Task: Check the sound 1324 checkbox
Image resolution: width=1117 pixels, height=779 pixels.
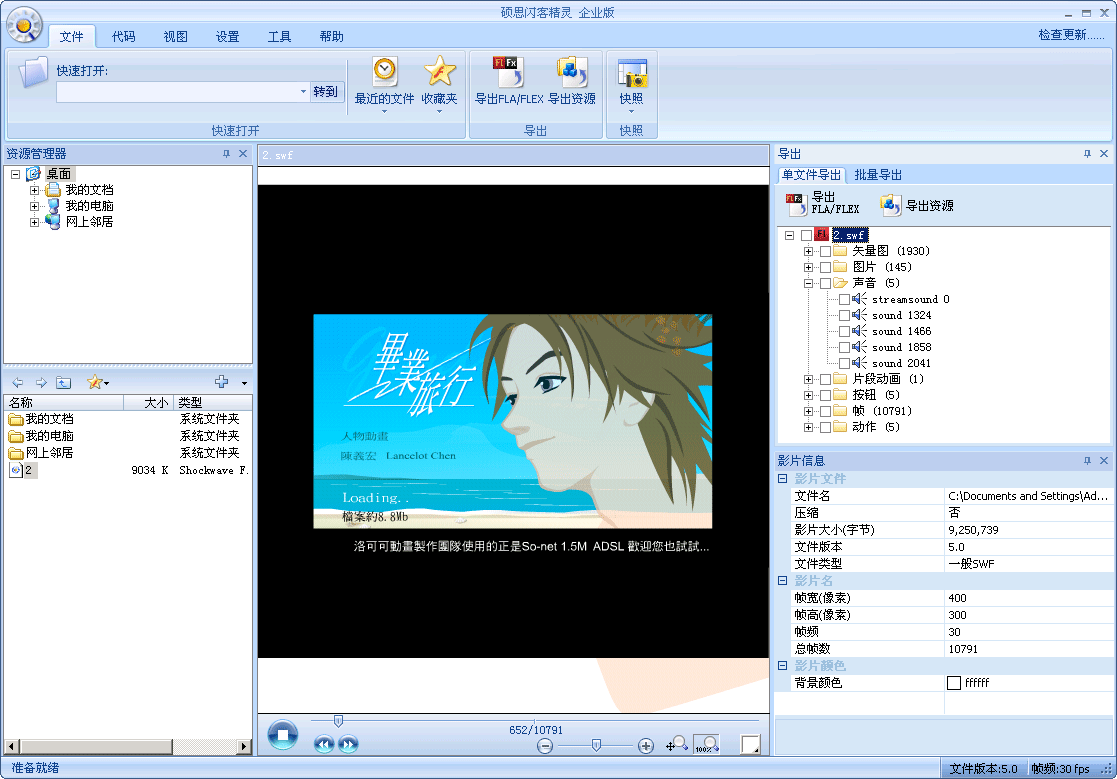Action: coord(844,315)
